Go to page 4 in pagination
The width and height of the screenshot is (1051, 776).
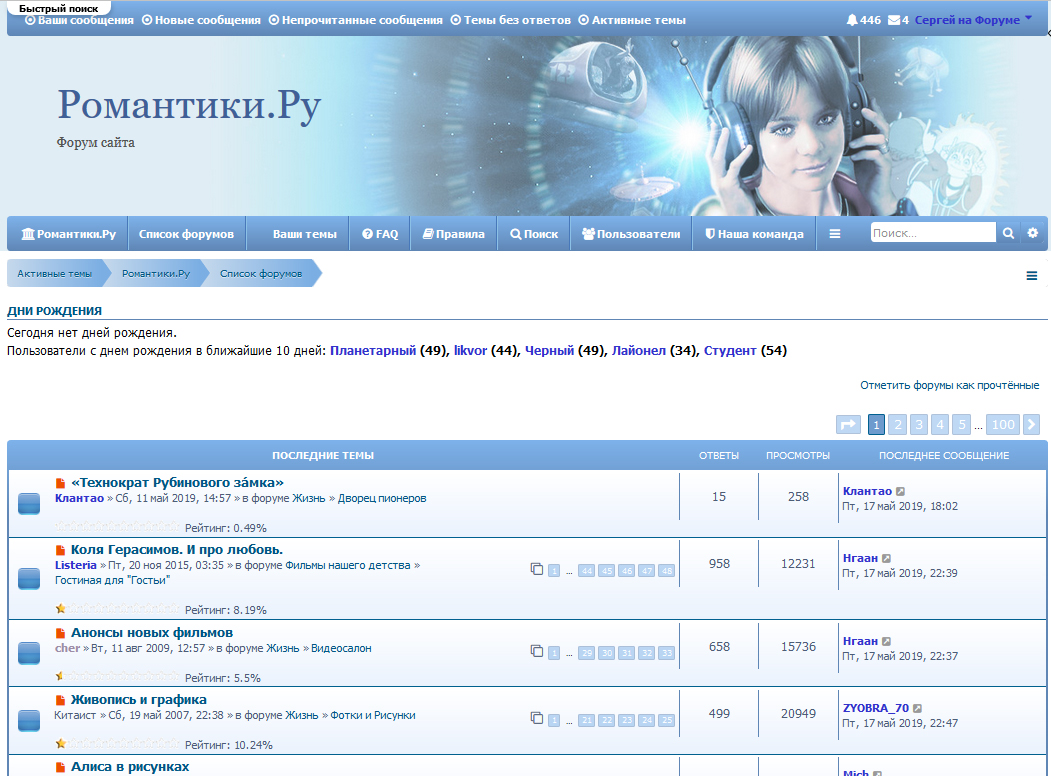940,424
